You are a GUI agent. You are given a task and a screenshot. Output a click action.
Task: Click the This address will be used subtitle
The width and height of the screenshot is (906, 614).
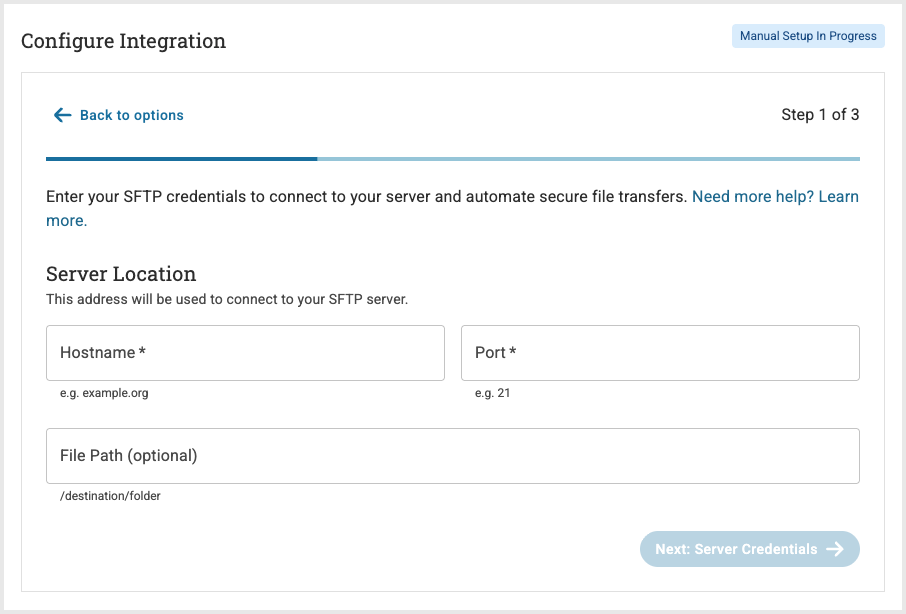click(227, 299)
